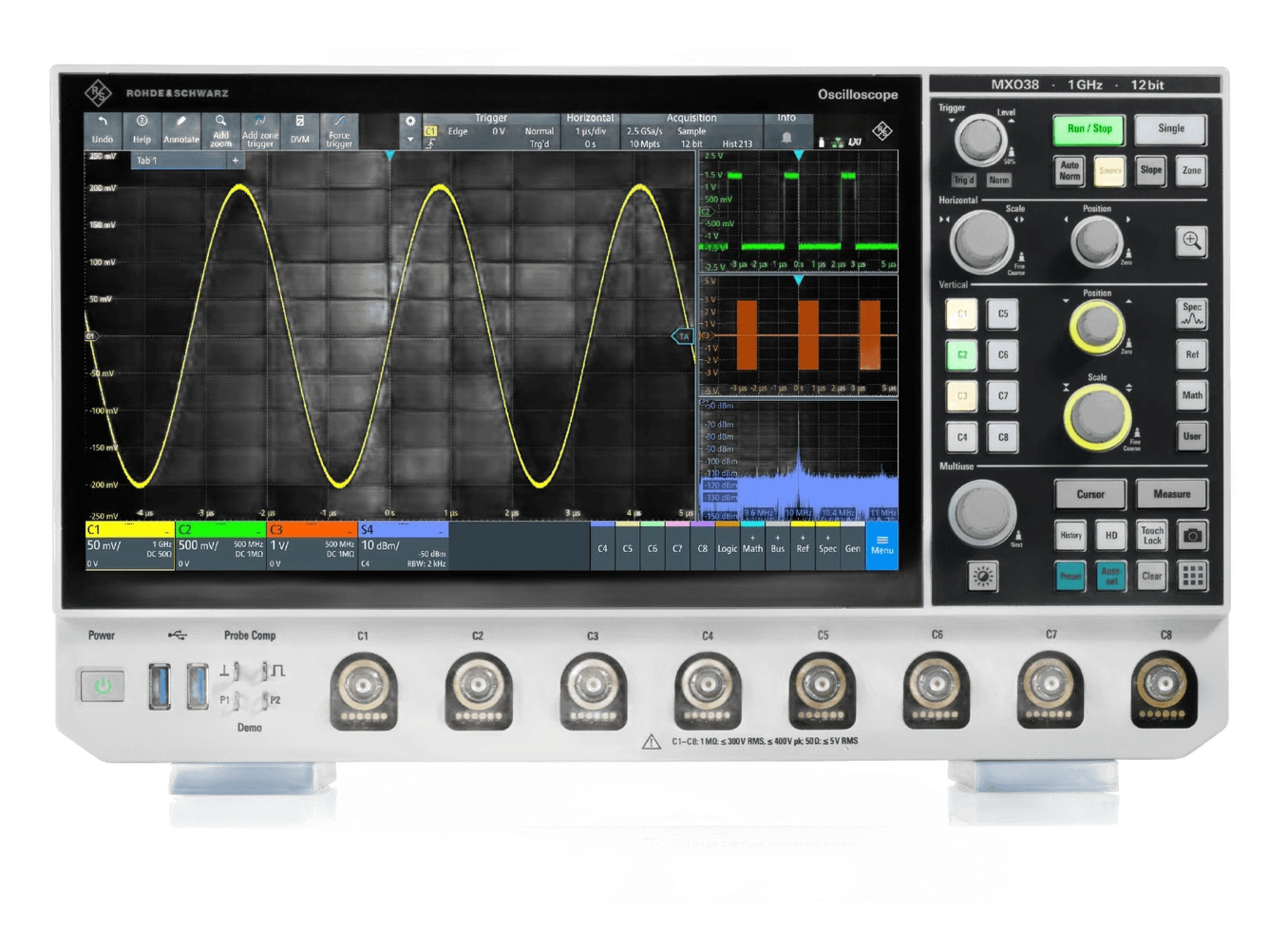The image size is (1288, 950).
Task: Open the C3 channel settings box
Action: pos(312,546)
